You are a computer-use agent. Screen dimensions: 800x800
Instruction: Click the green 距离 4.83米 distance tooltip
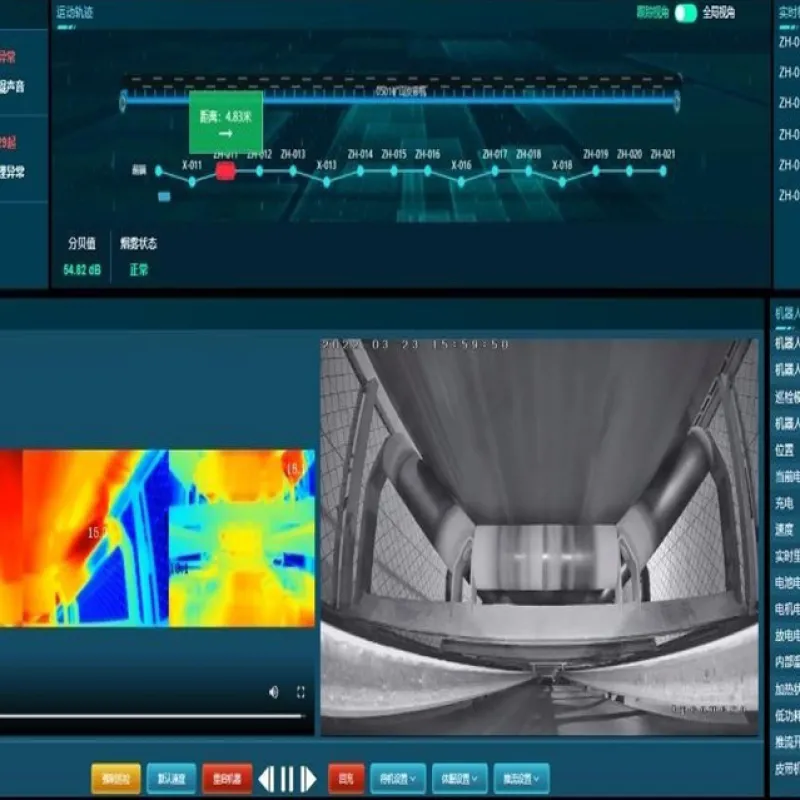[226, 122]
